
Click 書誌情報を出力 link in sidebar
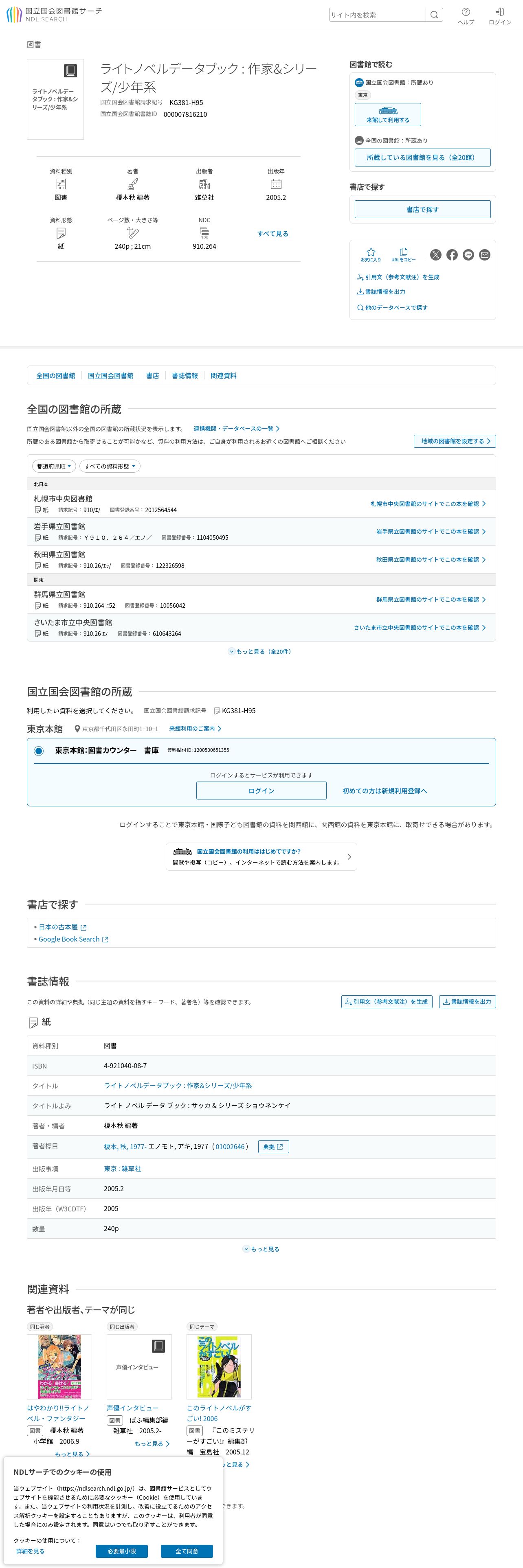tap(381, 291)
